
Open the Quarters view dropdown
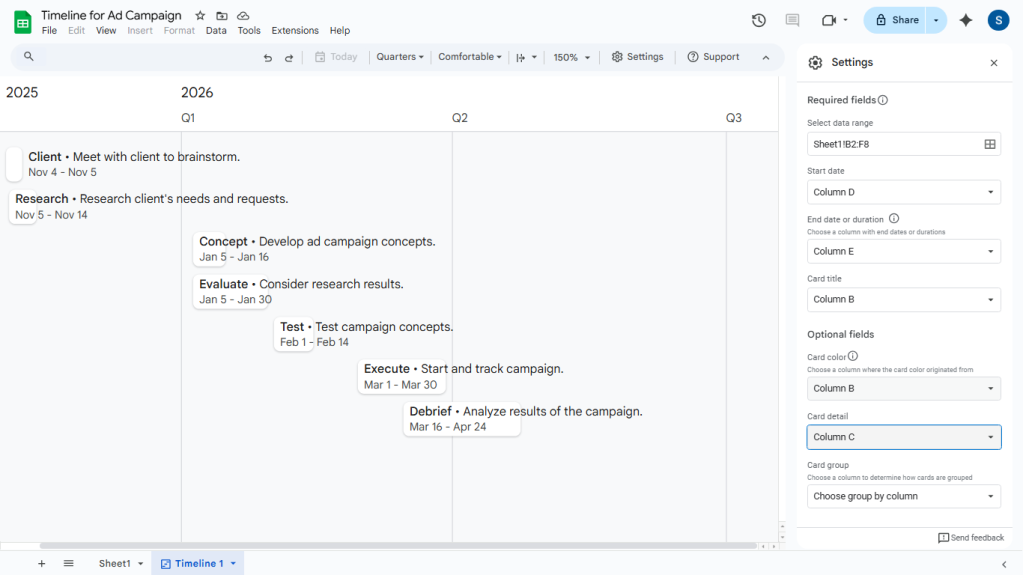400,57
